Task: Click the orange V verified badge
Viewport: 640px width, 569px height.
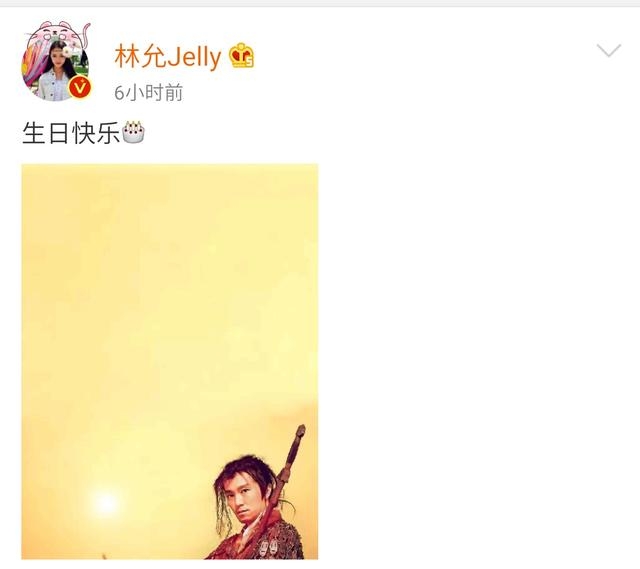Action: (x=80, y=88)
